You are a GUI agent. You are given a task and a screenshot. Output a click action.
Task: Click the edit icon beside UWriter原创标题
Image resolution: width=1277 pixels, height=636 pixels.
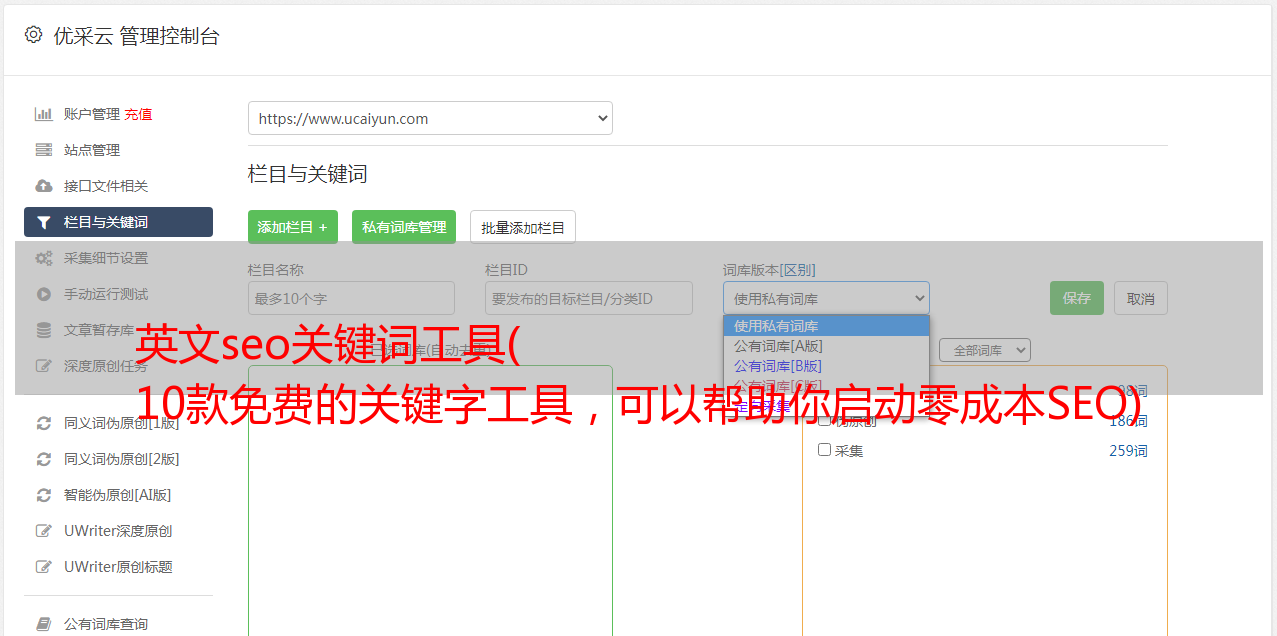click(x=43, y=567)
